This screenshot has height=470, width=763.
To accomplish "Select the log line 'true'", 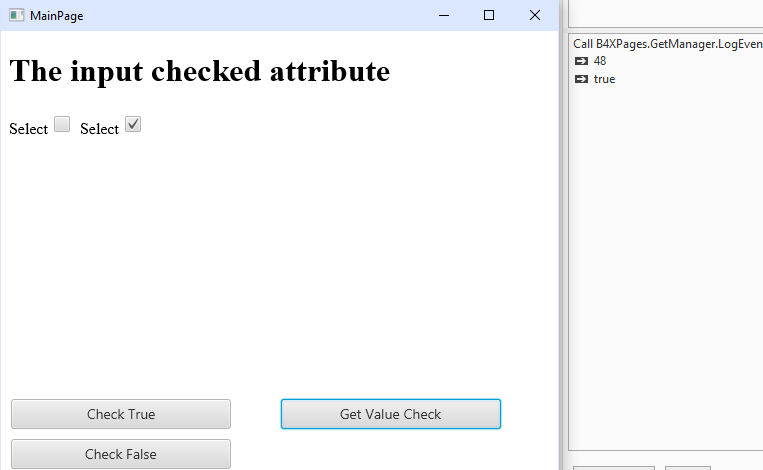I will click(x=604, y=79).
